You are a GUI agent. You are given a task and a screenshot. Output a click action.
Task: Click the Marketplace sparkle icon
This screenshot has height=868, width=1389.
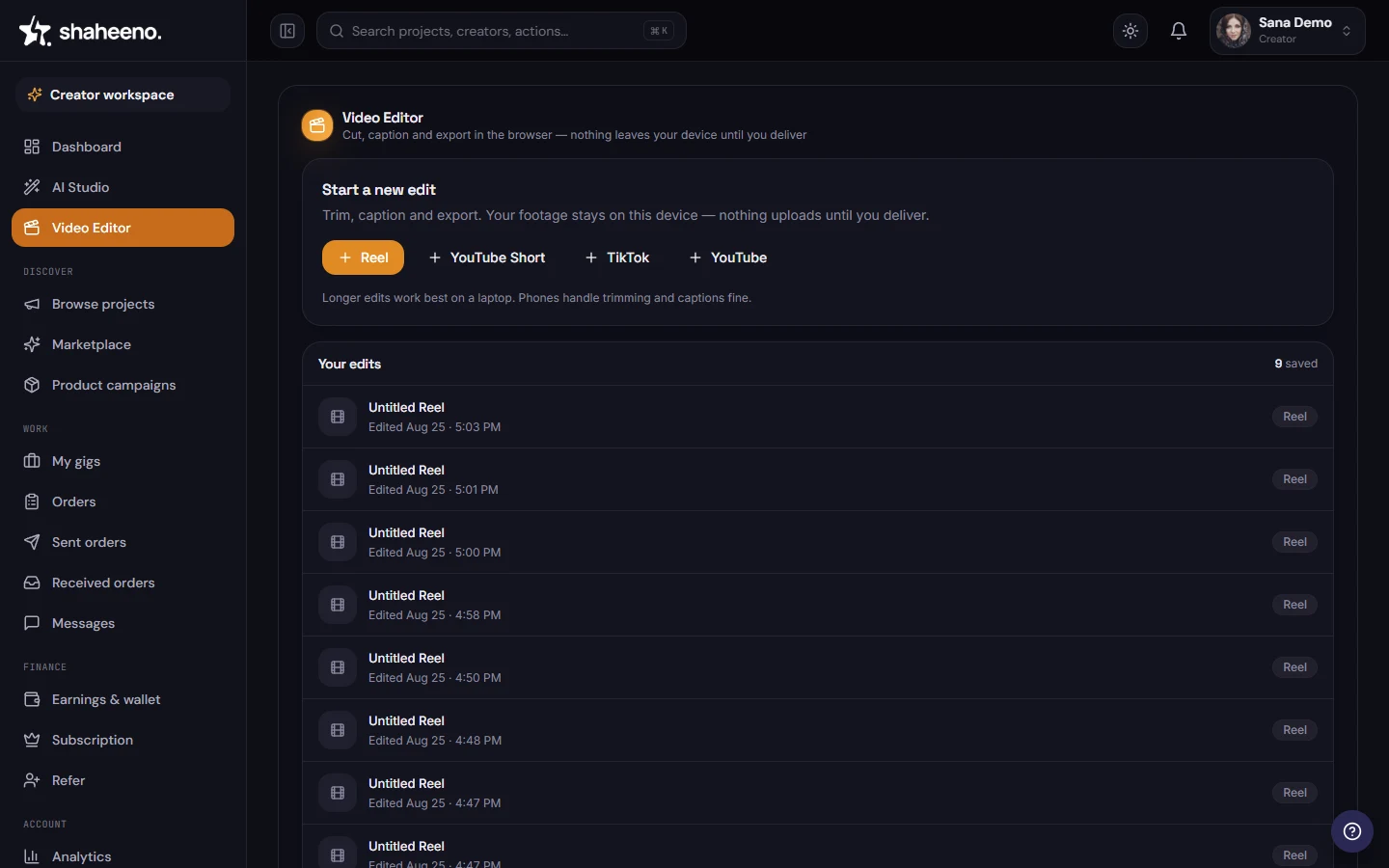click(32, 344)
